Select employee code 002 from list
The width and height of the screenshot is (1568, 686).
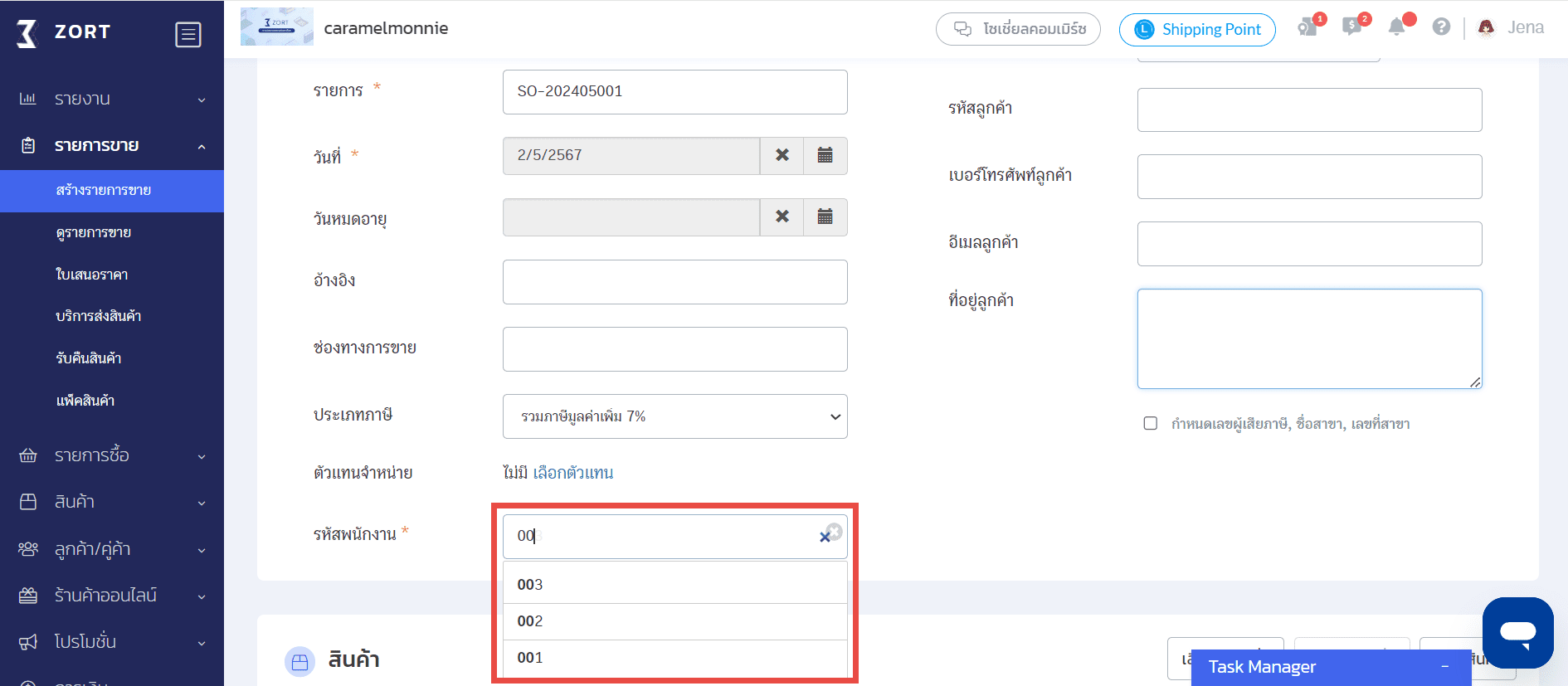point(675,621)
